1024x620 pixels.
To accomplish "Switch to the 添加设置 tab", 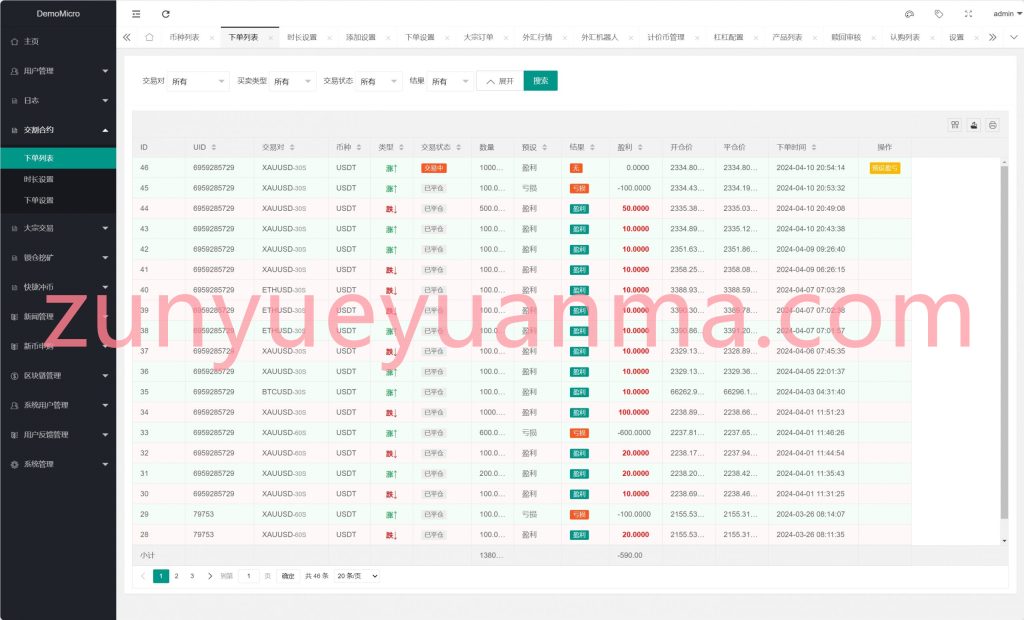I will (360, 37).
